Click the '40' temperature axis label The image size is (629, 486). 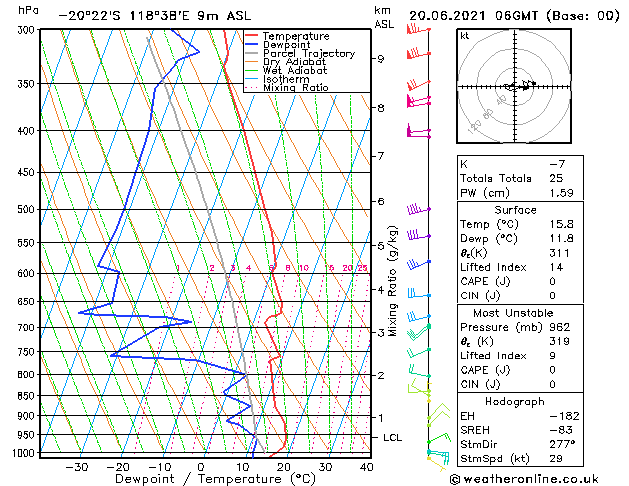(x=367, y=468)
